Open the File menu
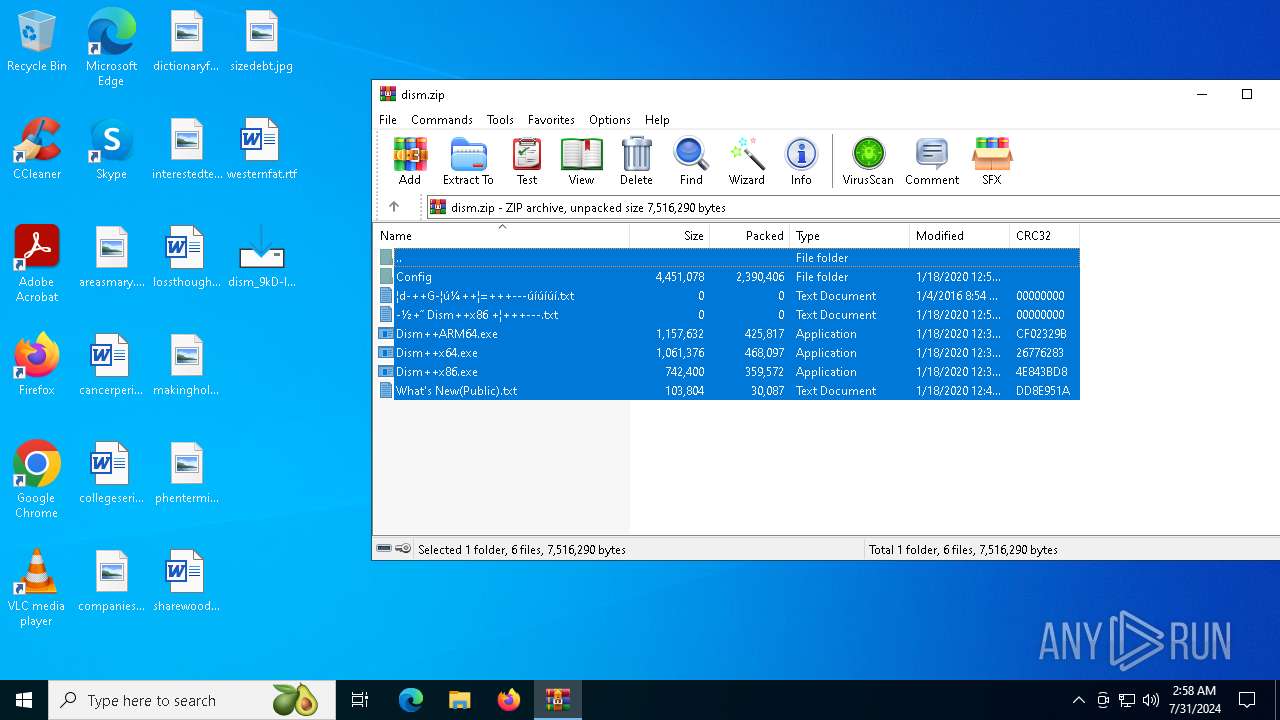Image resolution: width=1280 pixels, height=720 pixels. coord(388,119)
